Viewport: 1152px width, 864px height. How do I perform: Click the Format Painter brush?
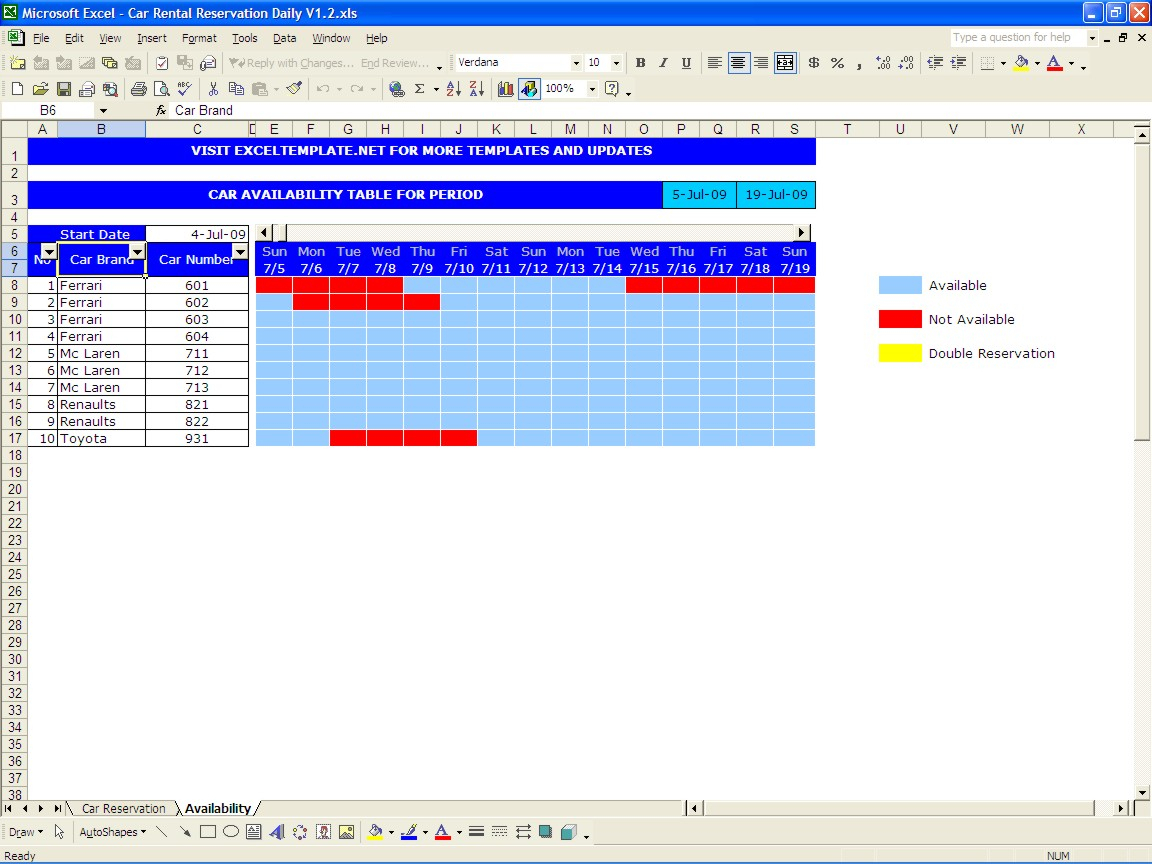click(x=294, y=89)
